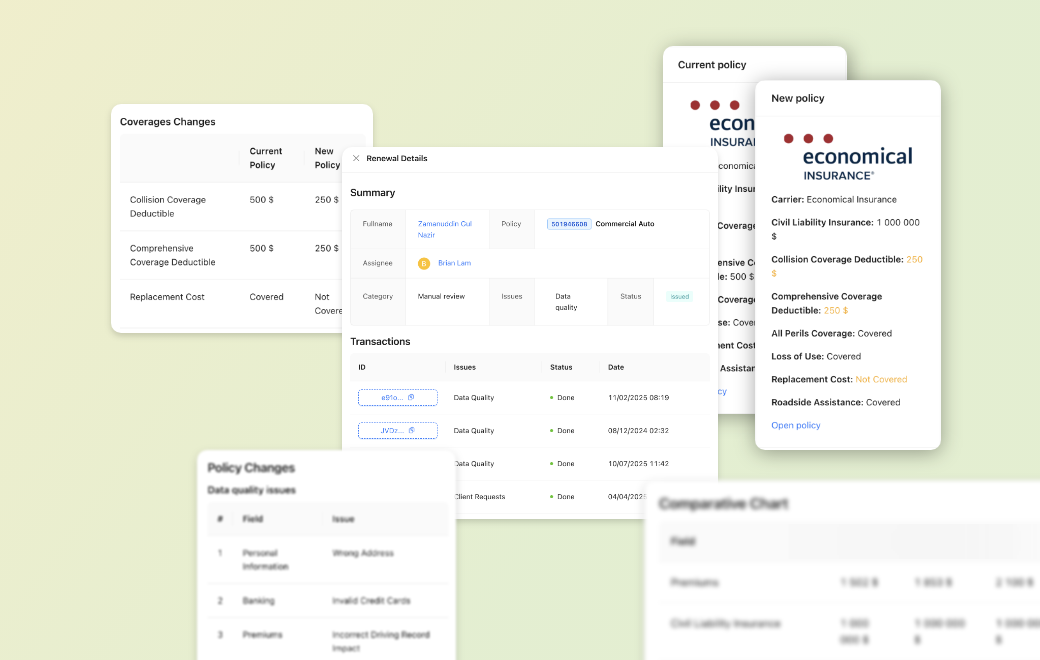This screenshot has width=1040, height=660.
Task: Click Replacement Cost: Not Covered in New policy
Action: [x=839, y=379]
